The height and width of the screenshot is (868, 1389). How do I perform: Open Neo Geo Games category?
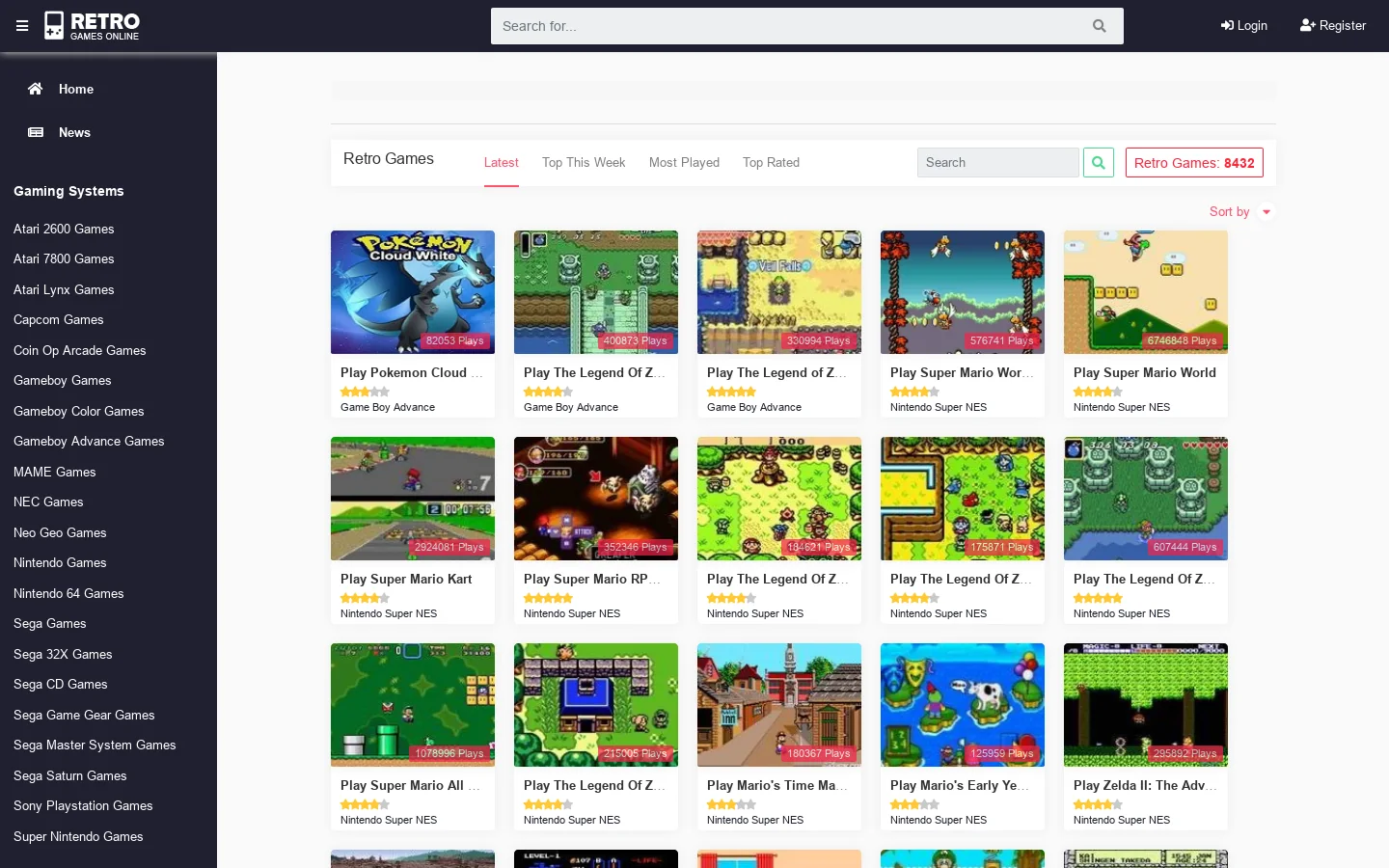click(60, 532)
